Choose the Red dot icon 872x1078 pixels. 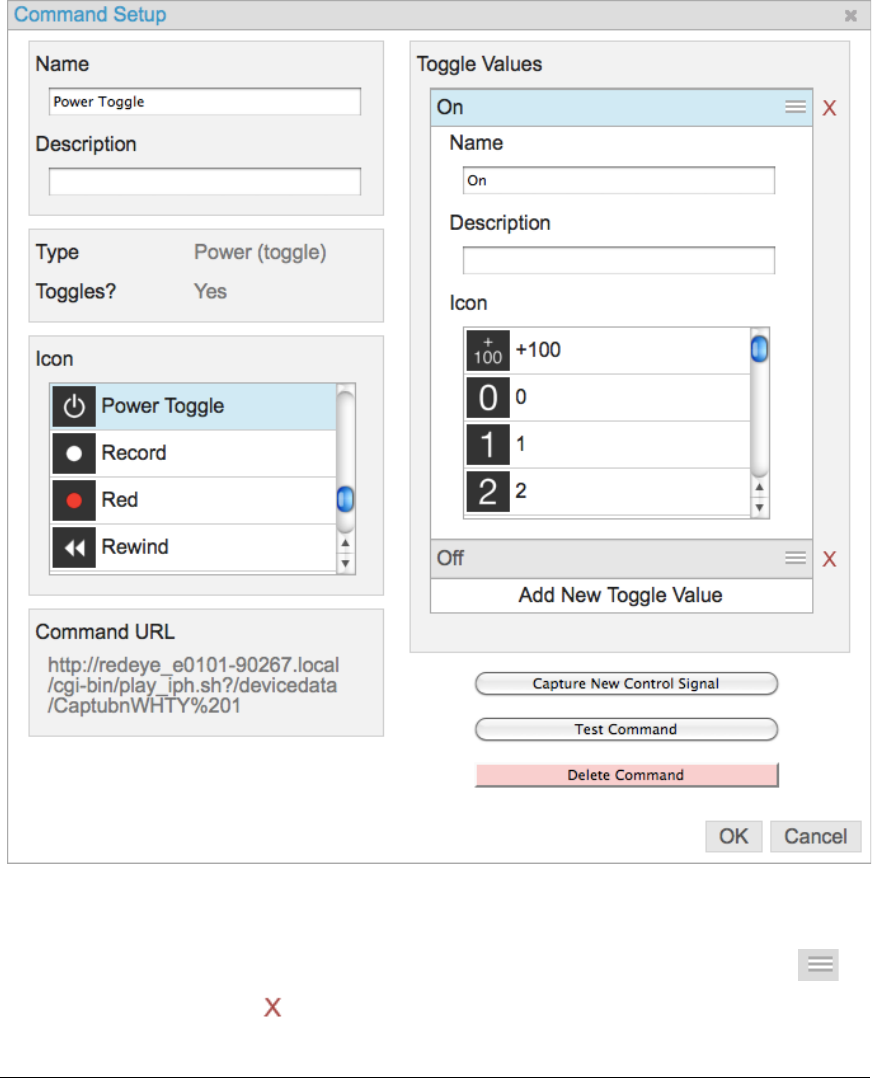(x=193, y=500)
